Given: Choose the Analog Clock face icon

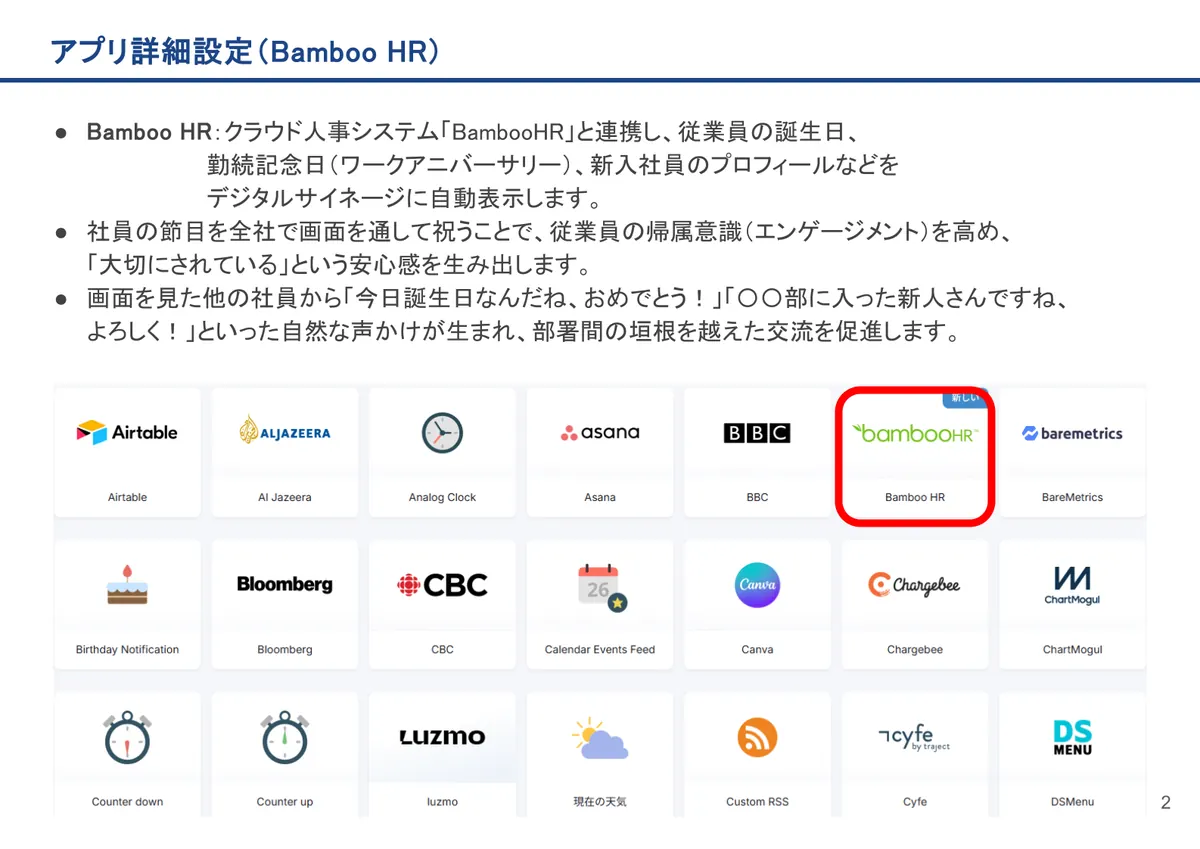Looking at the screenshot, I should pyautogui.click(x=442, y=433).
